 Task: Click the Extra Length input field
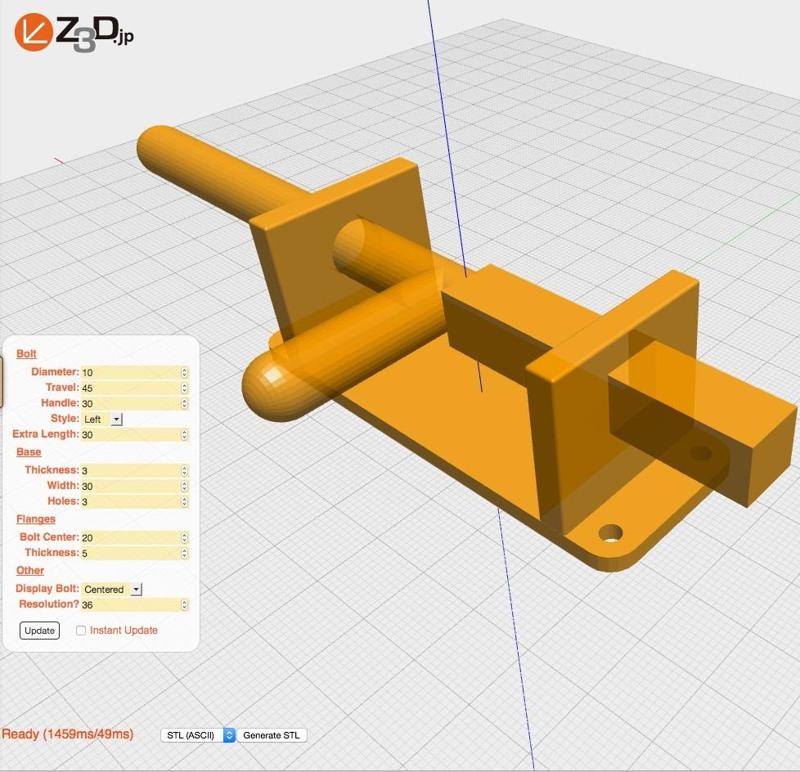click(135, 435)
